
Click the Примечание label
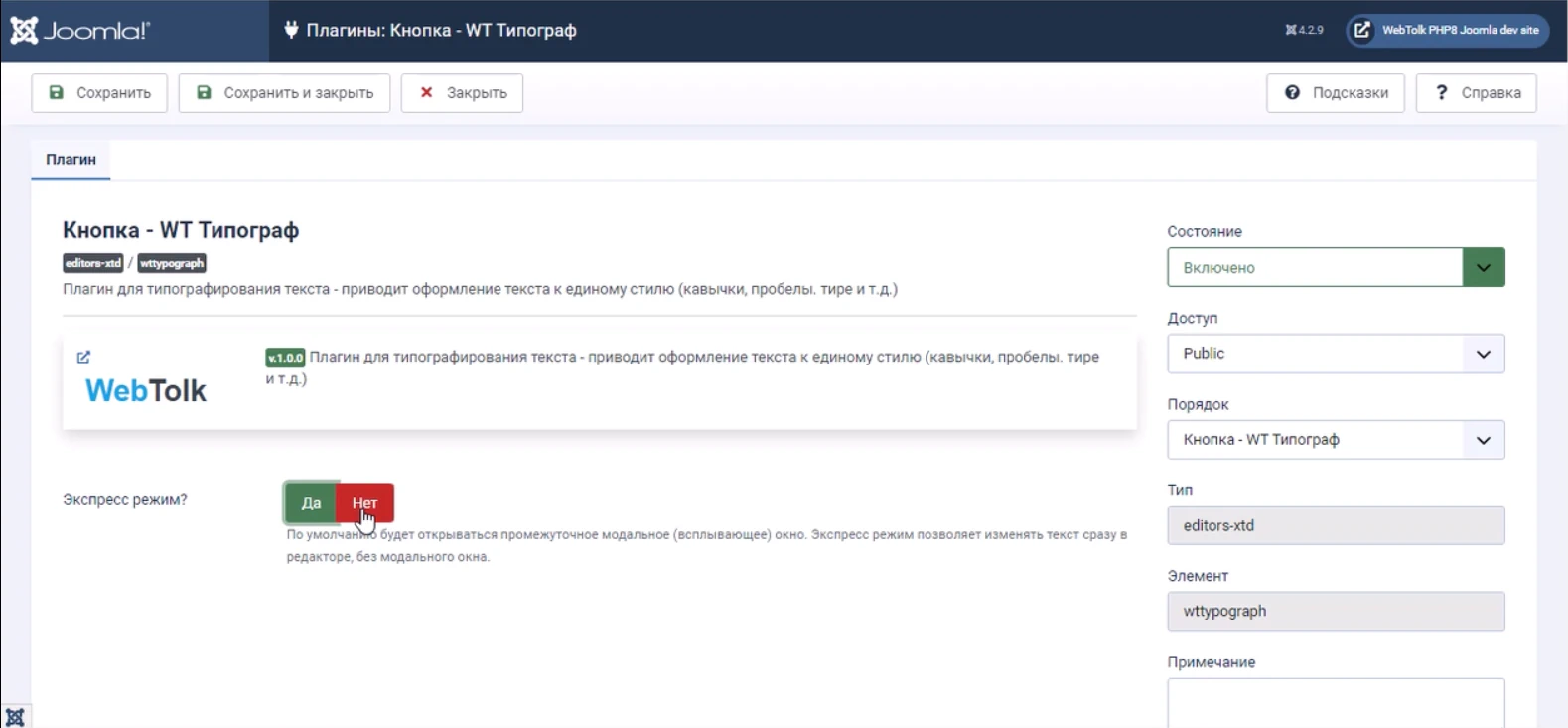1212,662
